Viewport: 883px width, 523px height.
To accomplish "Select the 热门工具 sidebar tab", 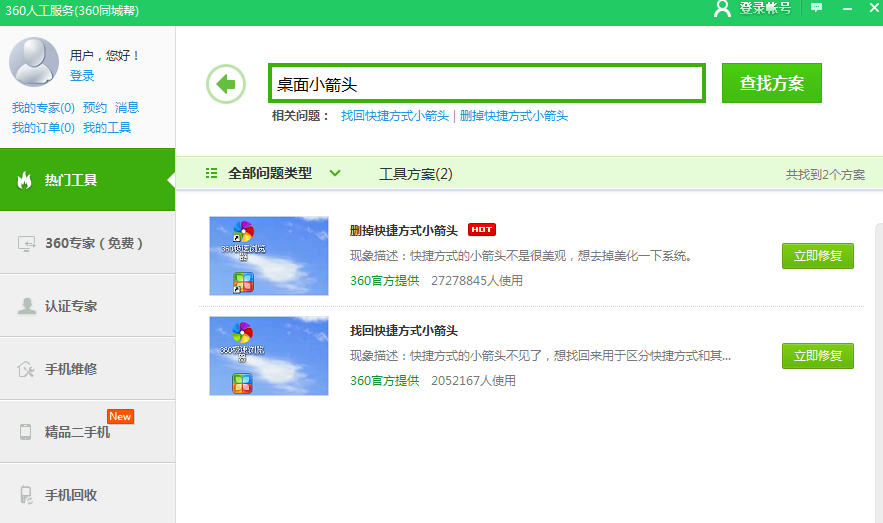I will coord(87,180).
